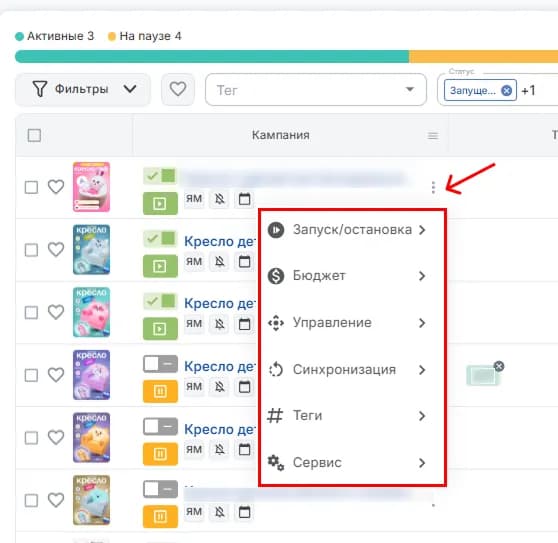This screenshot has width=558, height=543.
Task: Open column settings icon next to Кампания
Action: coord(432,136)
